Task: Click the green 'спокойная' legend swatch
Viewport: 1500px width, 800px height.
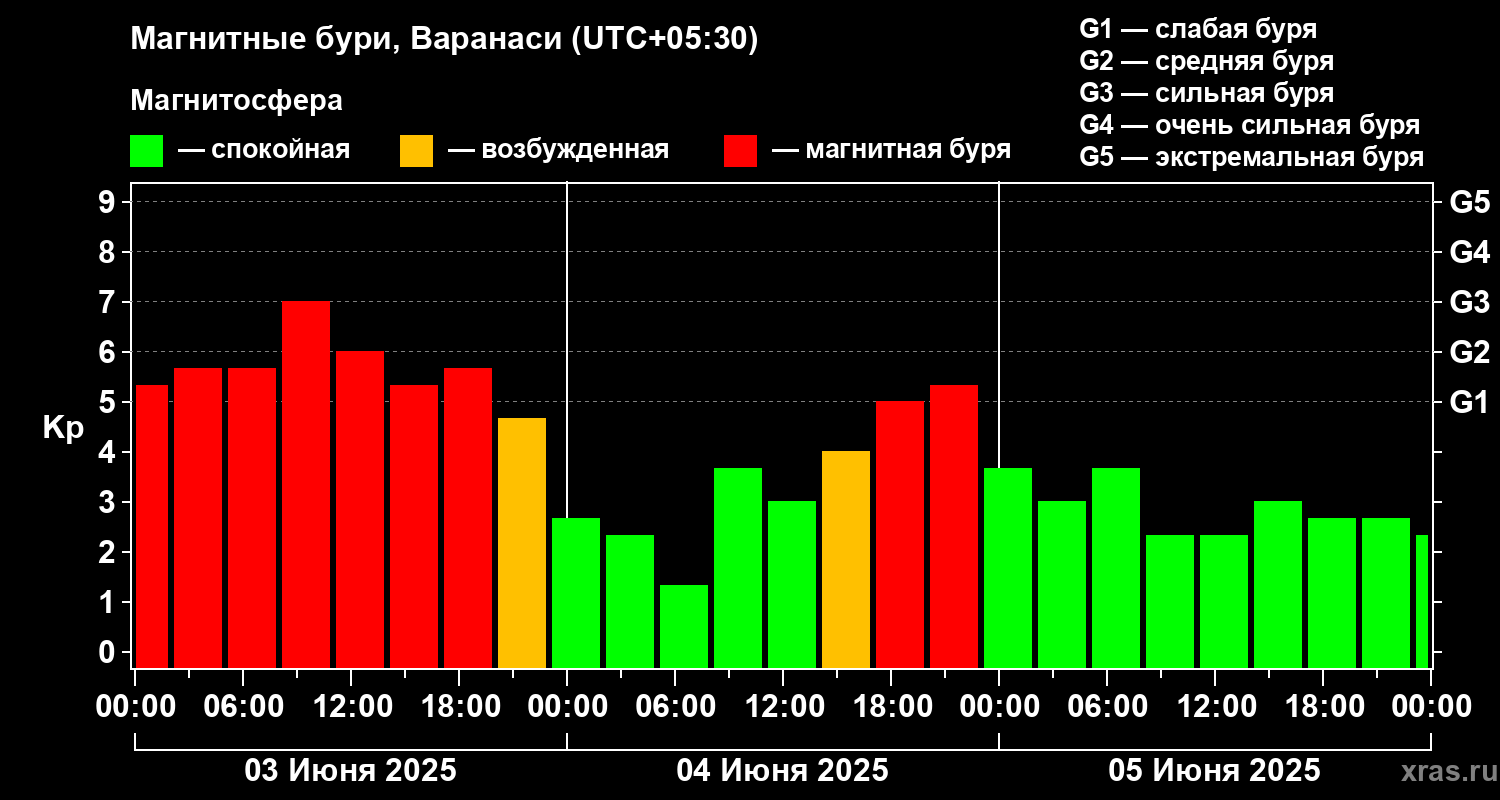Action: point(147,151)
